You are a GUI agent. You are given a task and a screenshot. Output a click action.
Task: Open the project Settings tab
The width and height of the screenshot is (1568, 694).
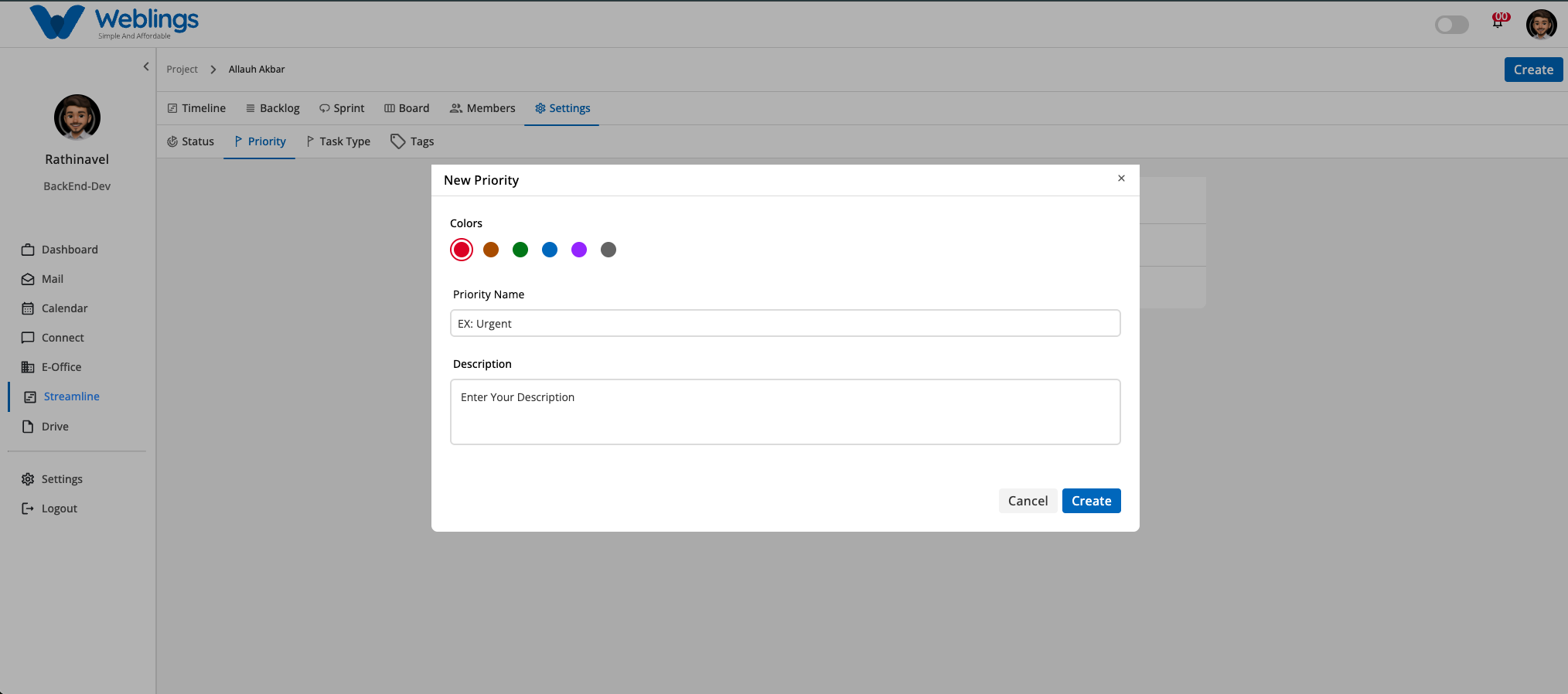coord(562,108)
